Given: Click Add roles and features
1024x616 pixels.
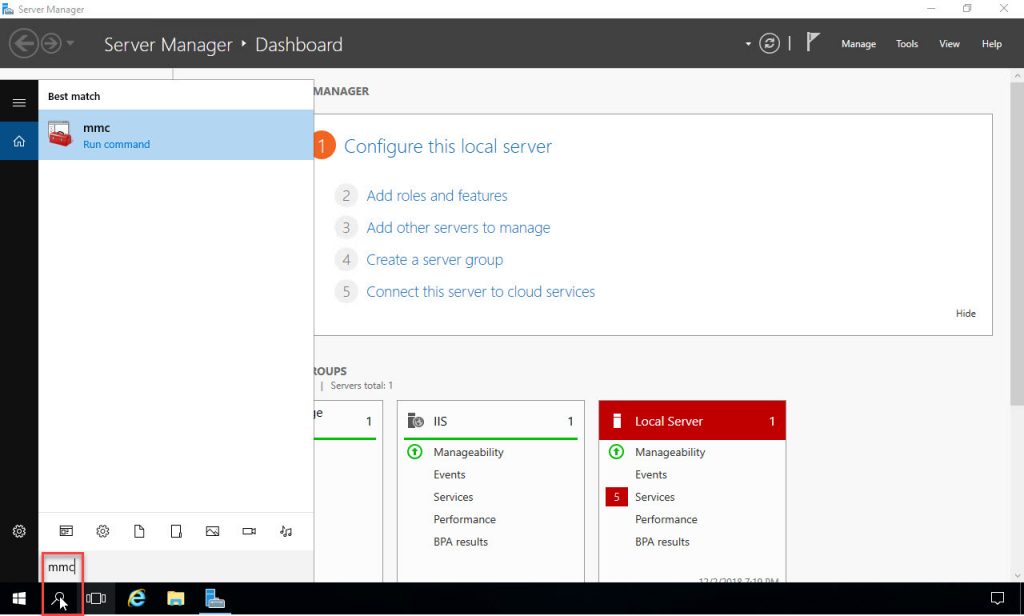Looking at the screenshot, I should (437, 195).
